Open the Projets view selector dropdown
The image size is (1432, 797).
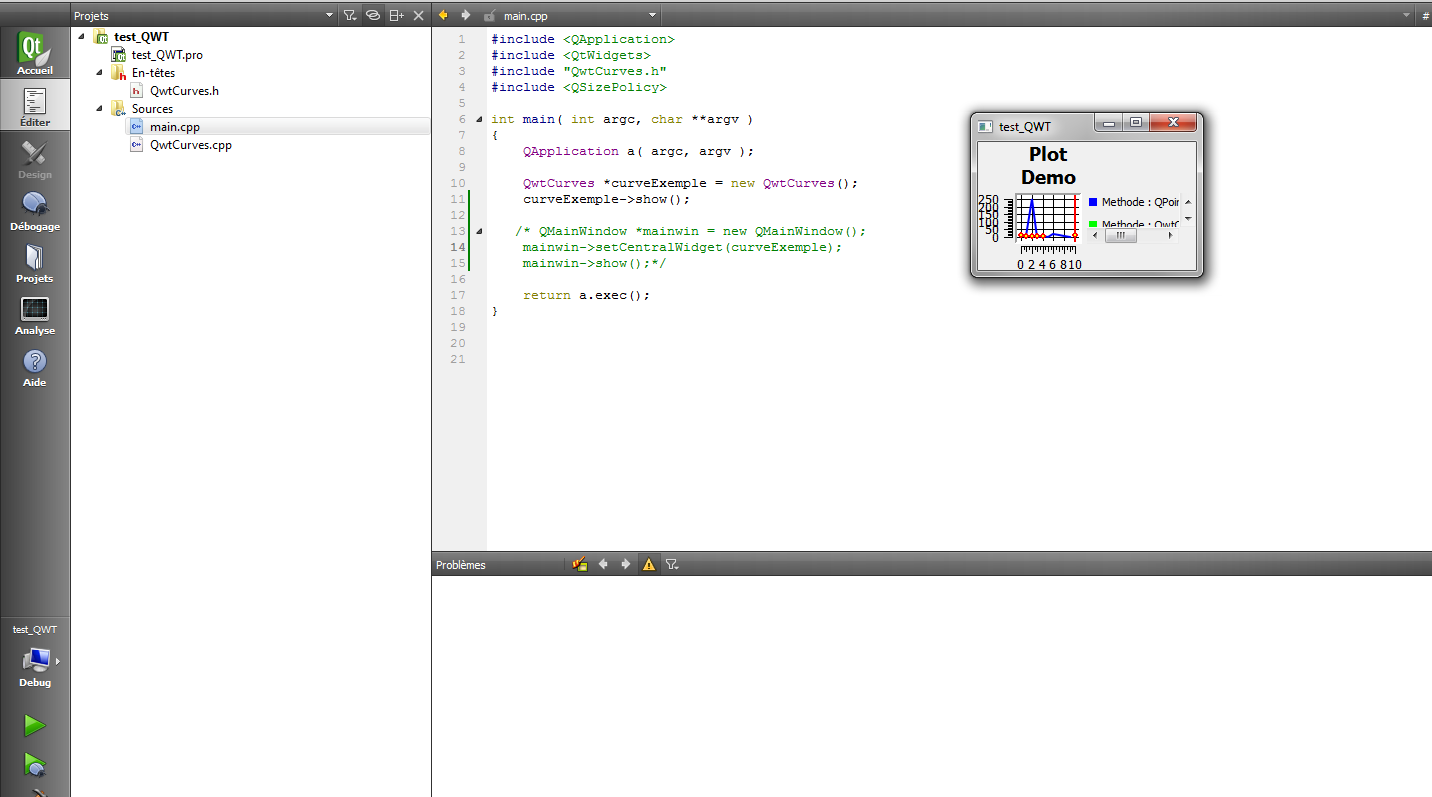[330, 16]
